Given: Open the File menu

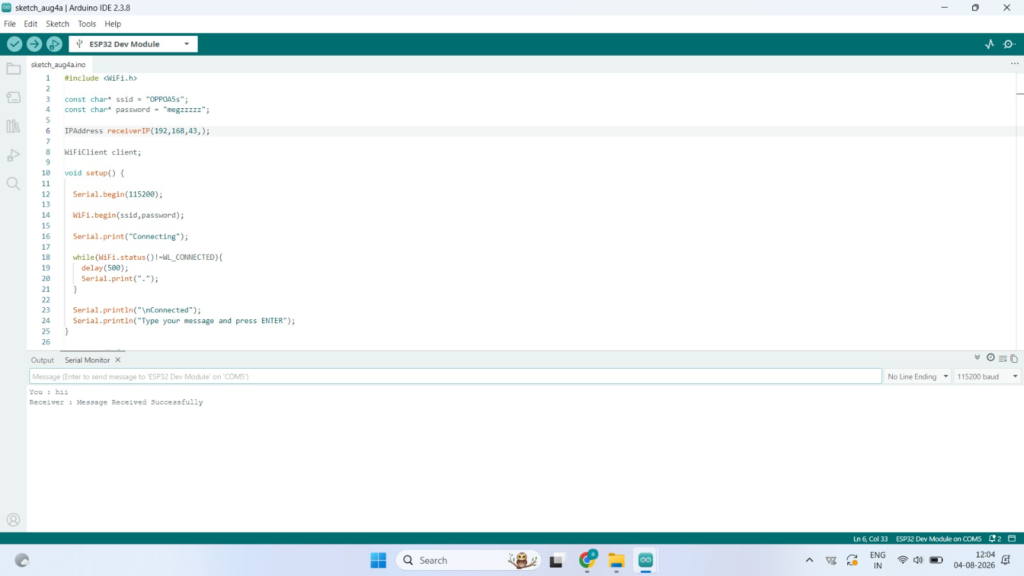Looking at the screenshot, I should click(10, 24).
